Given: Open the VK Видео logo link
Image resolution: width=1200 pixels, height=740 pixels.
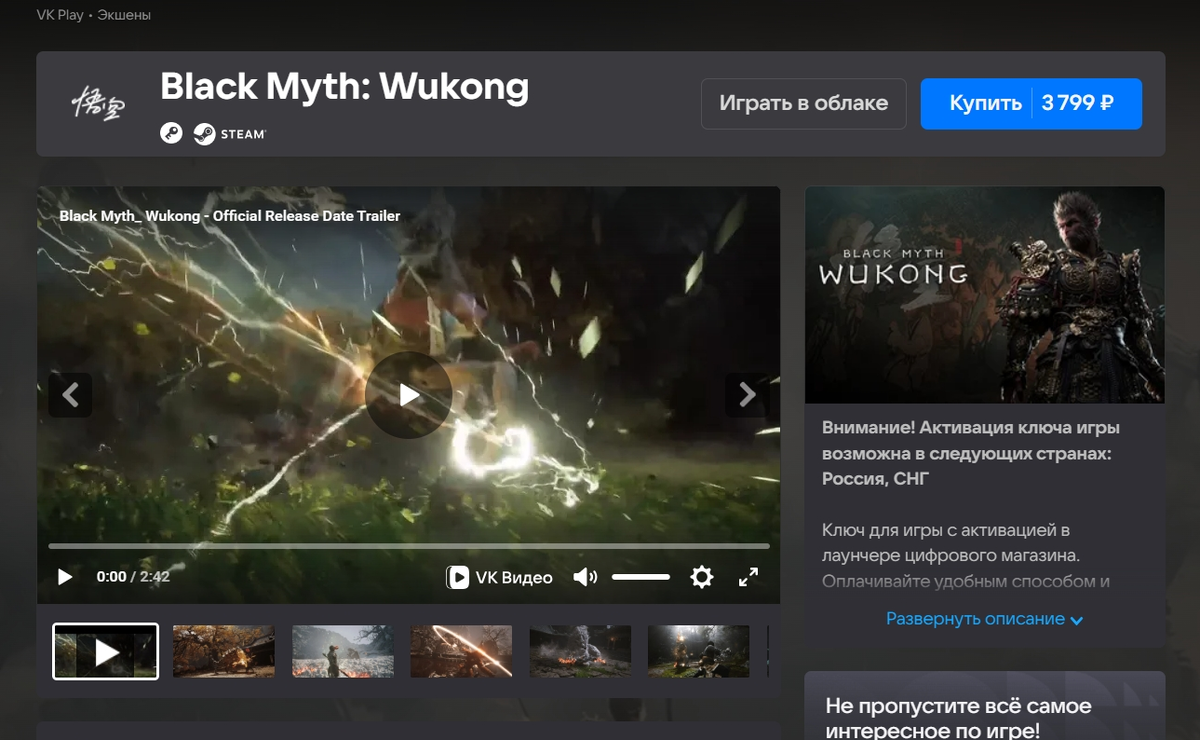Looking at the screenshot, I should (x=499, y=577).
